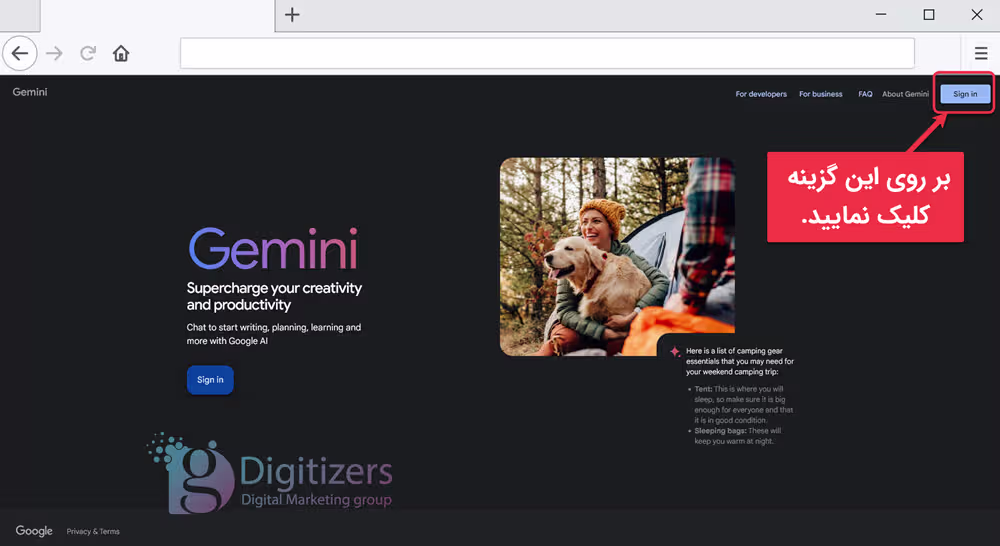Click the browser forward arrow

(x=54, y=54)
